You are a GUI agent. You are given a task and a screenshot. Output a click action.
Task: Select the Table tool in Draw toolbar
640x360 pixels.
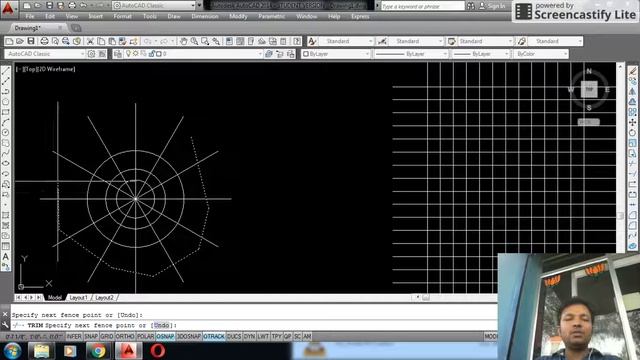click(6, 246)
